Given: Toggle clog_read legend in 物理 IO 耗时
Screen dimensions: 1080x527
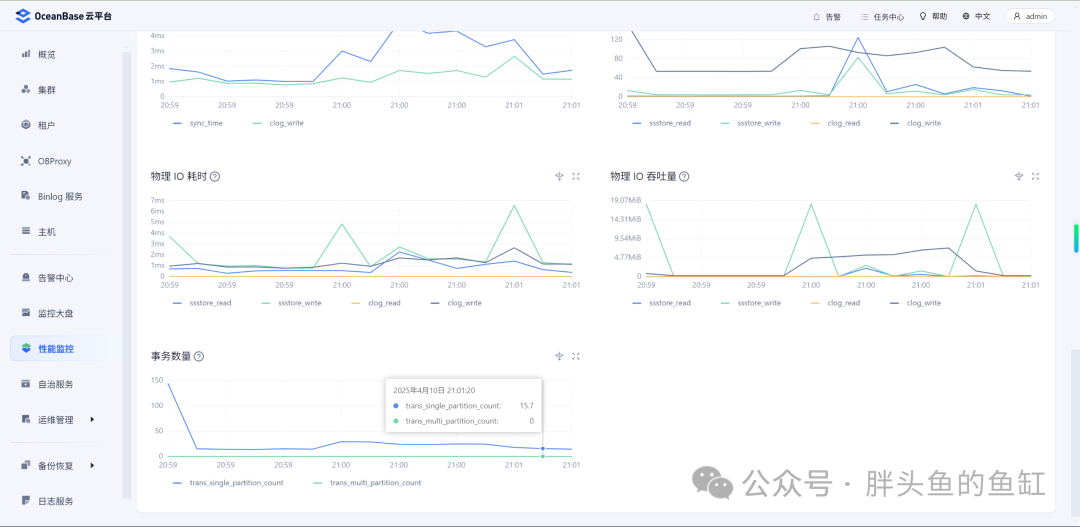Looking at the screenshot, I should tap(375, 303).
